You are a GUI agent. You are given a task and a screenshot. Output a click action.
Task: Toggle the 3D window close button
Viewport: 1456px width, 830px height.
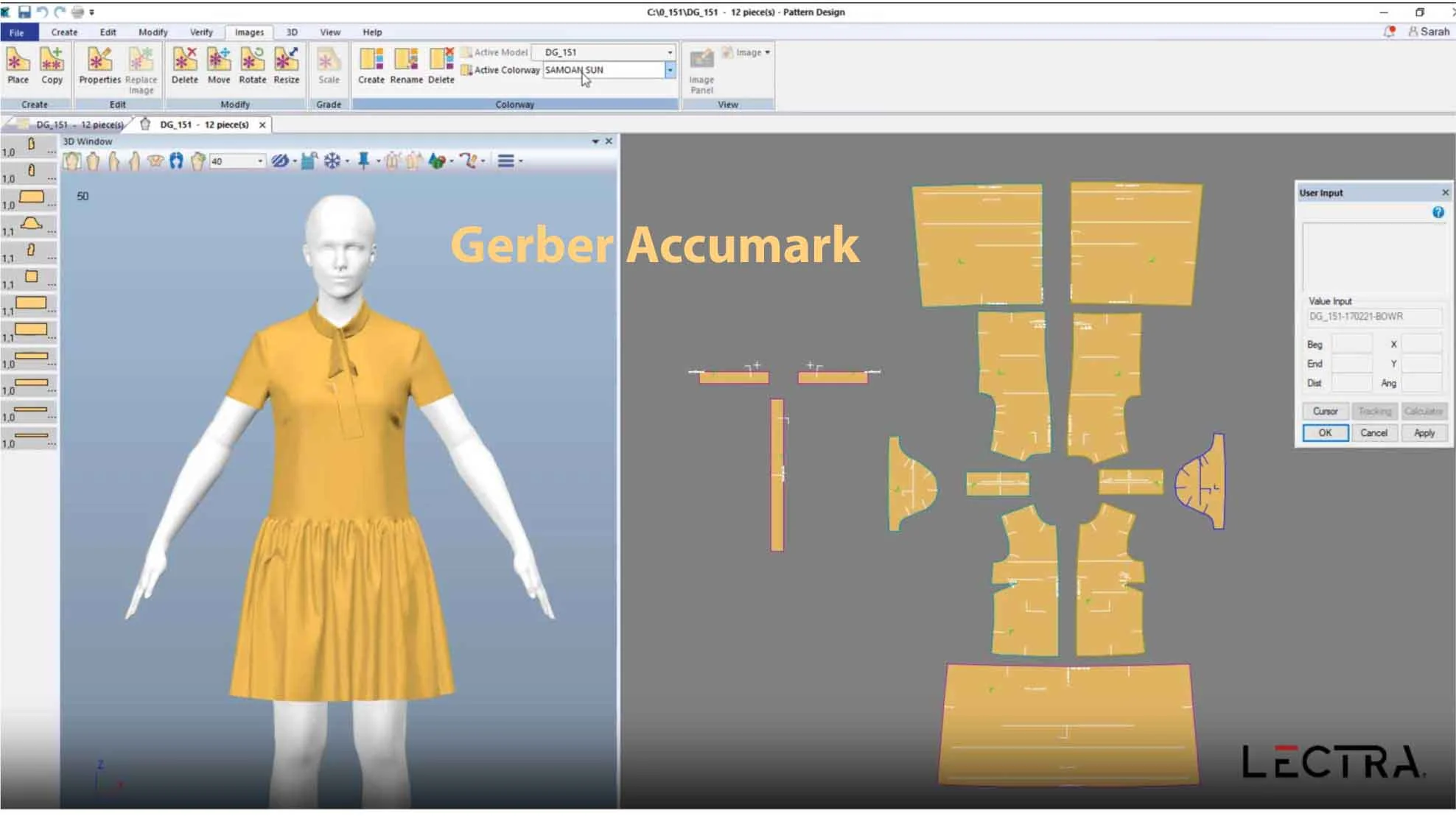(609, 140)
